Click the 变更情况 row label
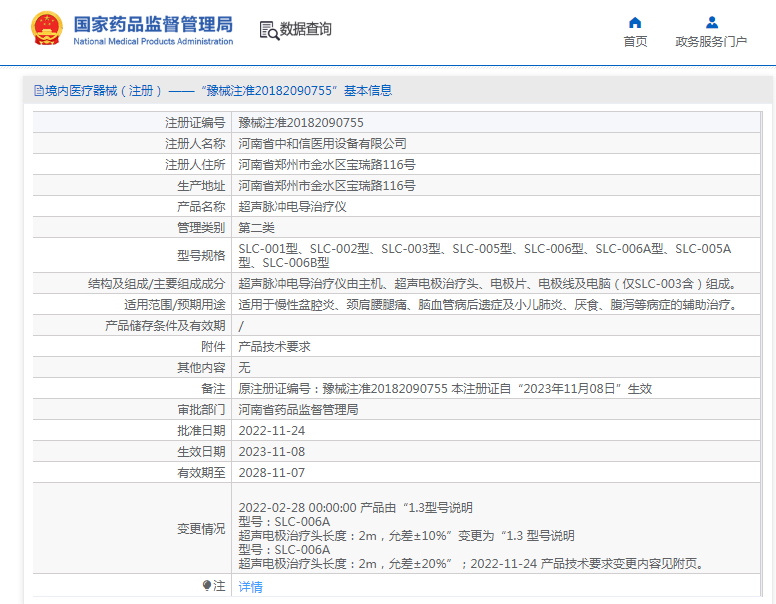Viewport: 776px width, 604px height. (x=201, y=529)
